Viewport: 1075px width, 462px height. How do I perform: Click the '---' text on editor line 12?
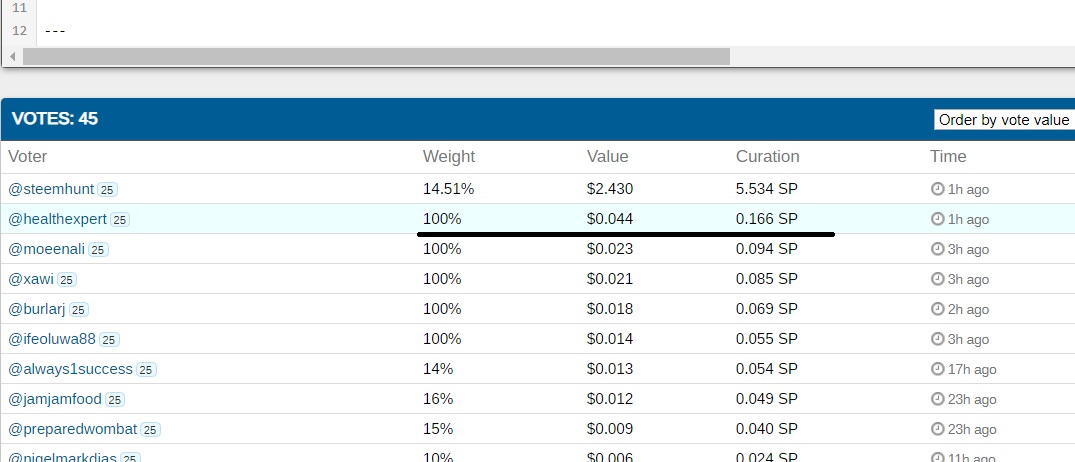coord(55,31)
